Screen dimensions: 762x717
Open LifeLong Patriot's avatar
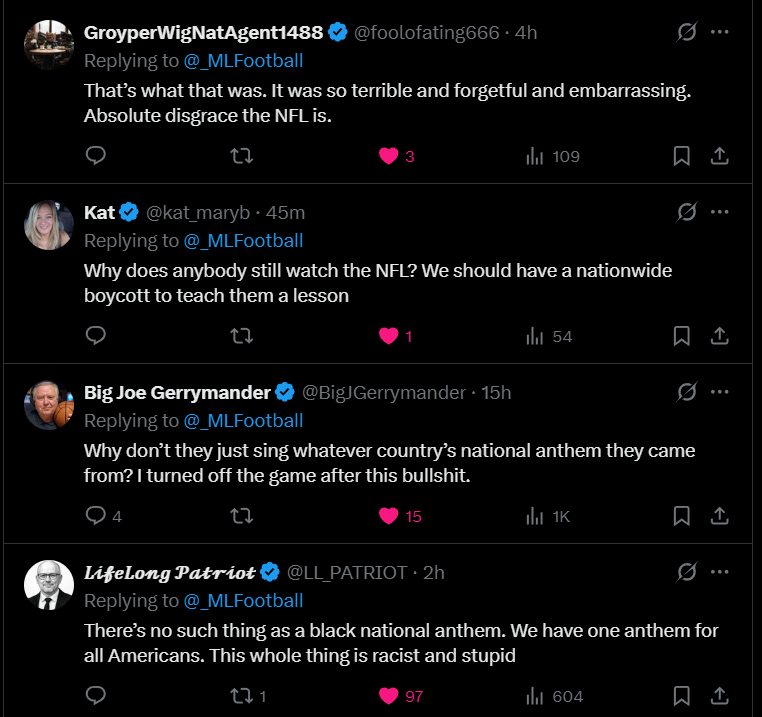coord(49,585)
